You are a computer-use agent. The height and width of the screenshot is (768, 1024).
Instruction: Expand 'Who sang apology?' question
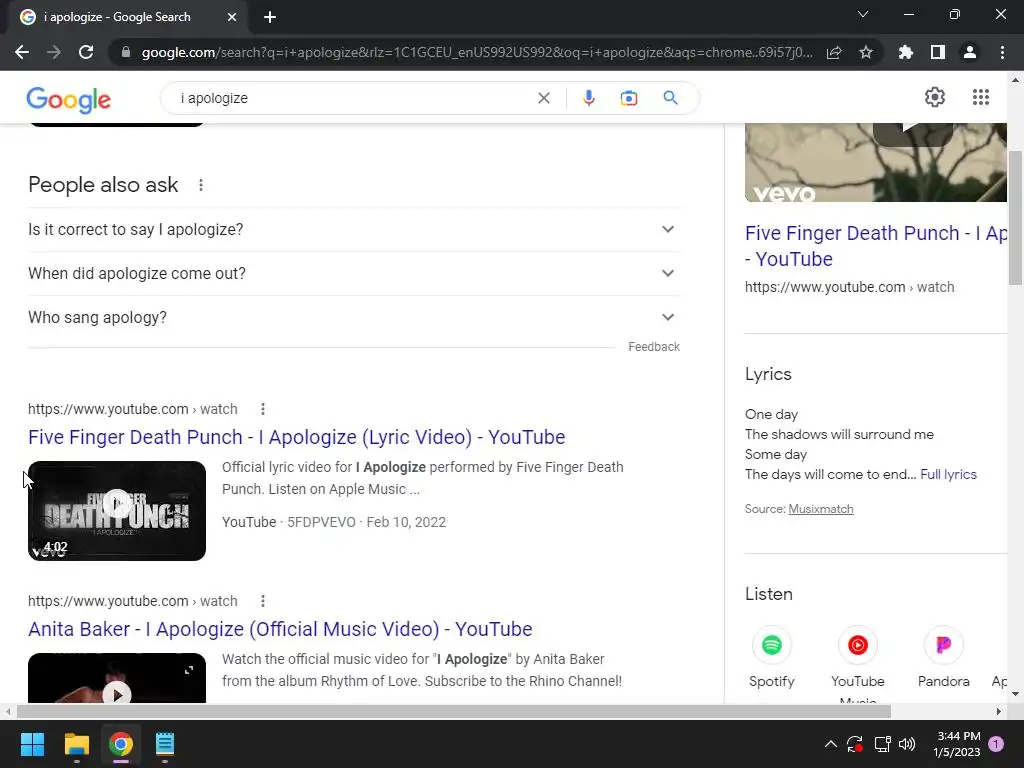354,317
